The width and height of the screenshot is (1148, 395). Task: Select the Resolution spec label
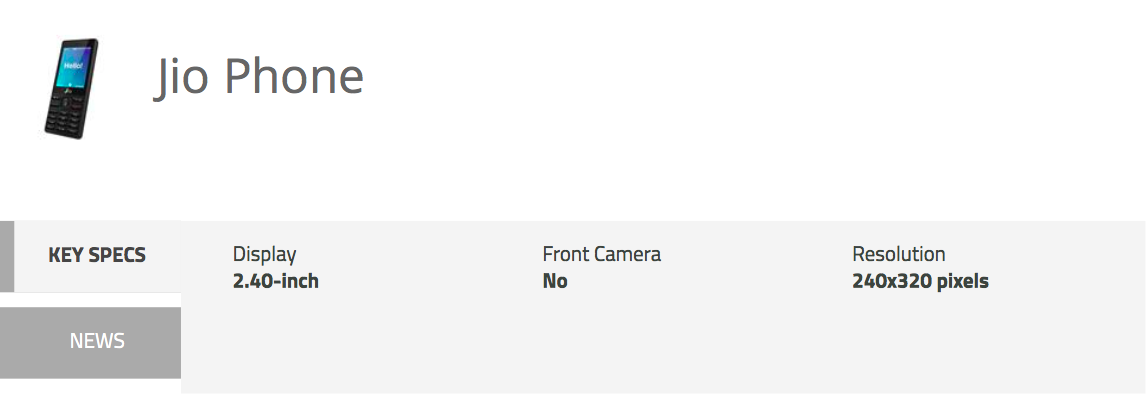click(x=898, y=255)
